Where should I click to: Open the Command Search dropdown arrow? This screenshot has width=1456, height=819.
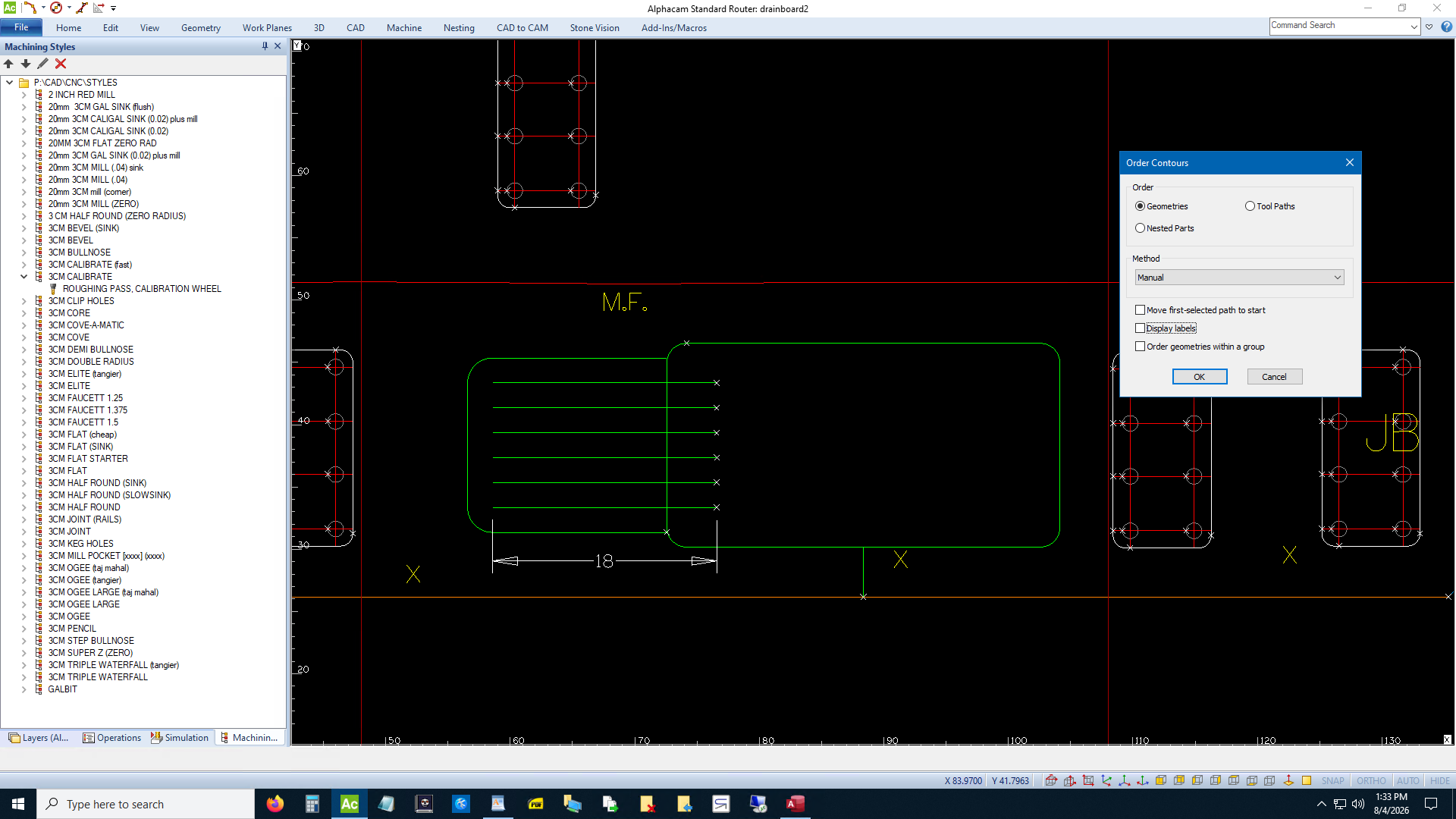(1414, 27)
